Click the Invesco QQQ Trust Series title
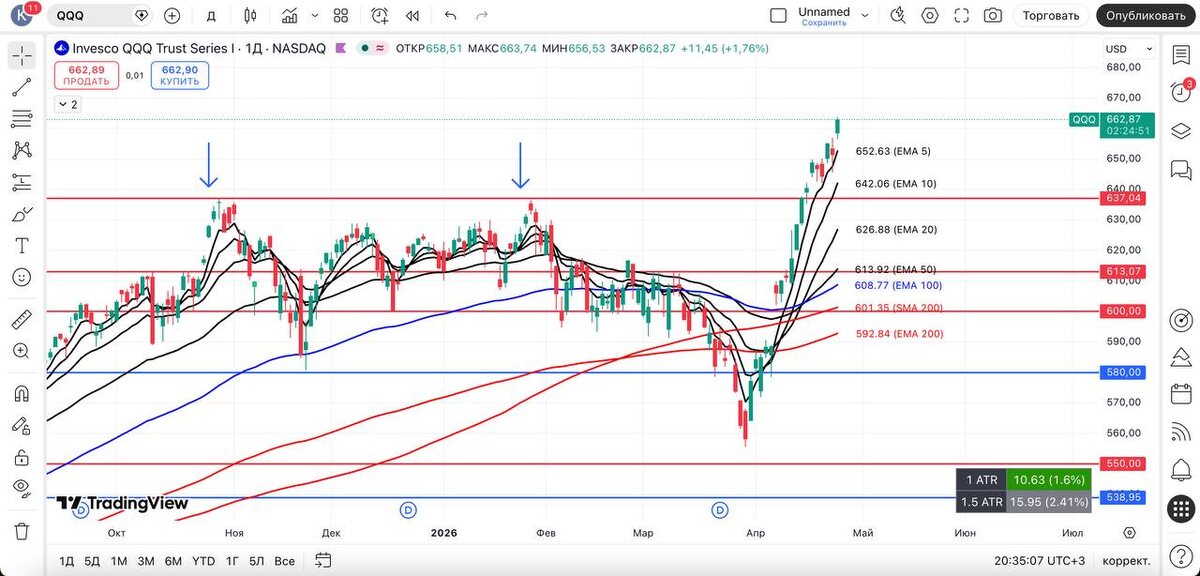The width and height of the screenshot is (1200, 576). 152,48
